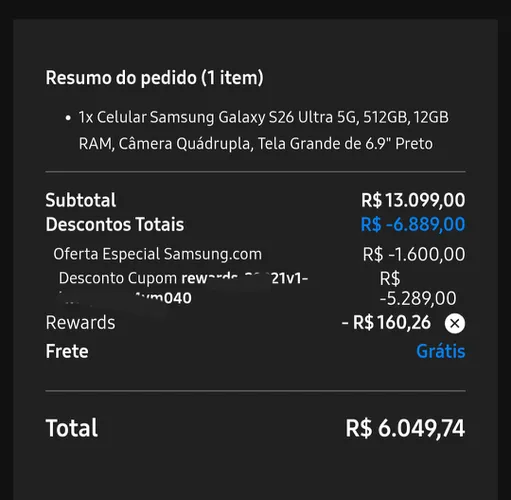The height and width of the screenshot is (500, 511).
Task: Click the Frete label
Action: [67, 351]
